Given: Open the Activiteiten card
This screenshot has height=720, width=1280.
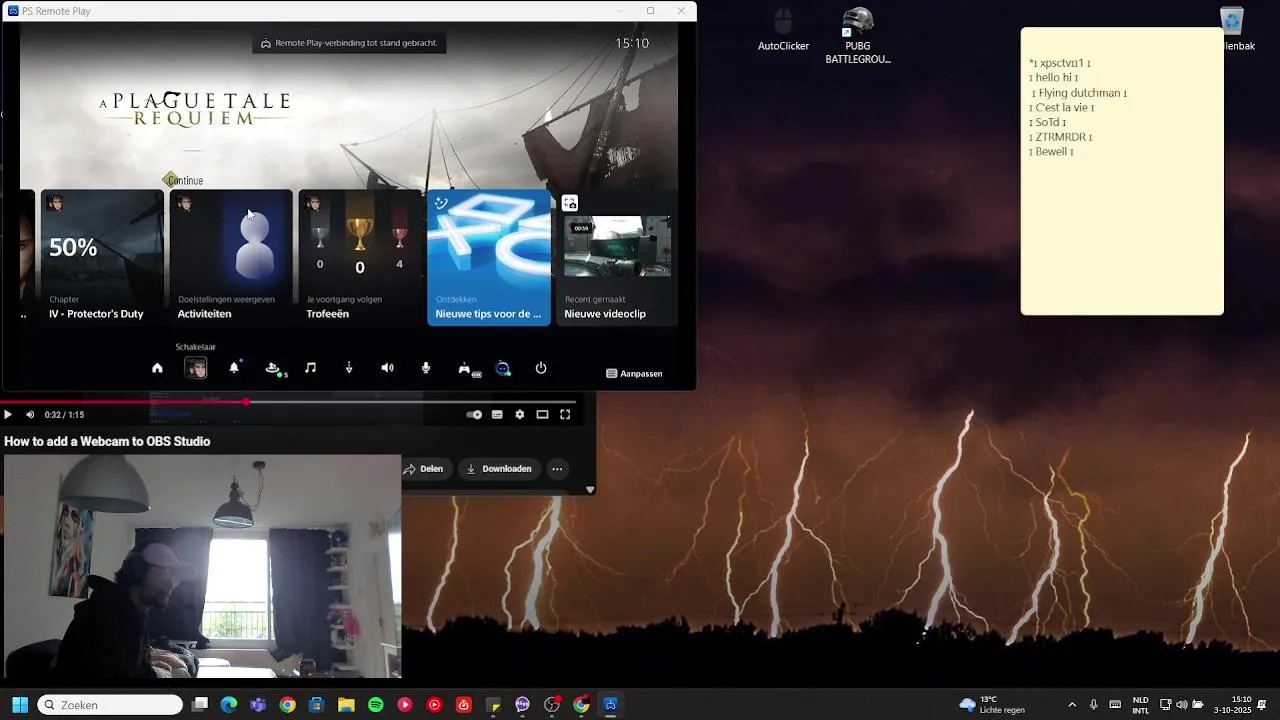Looking at the screenshot, I should pos(231,258).
